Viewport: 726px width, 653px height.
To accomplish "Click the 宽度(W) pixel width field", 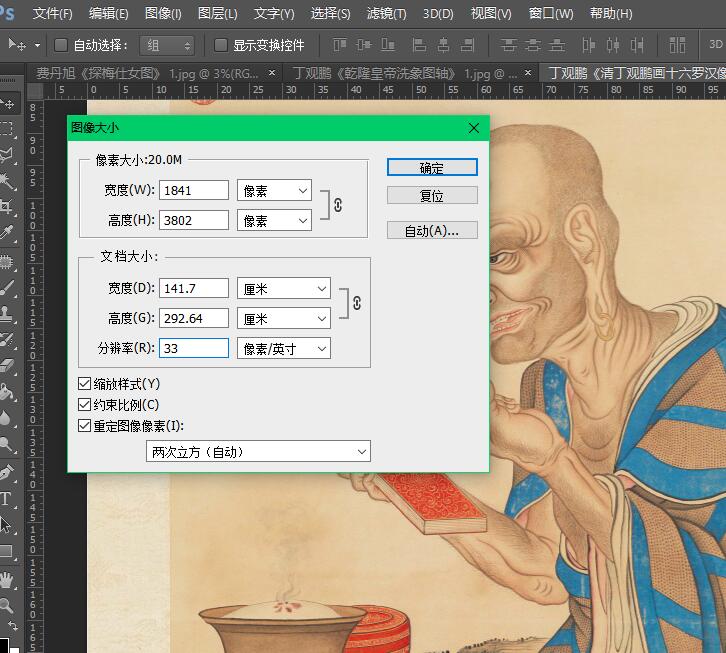I will pyautogui.click(x=194, y=190).
